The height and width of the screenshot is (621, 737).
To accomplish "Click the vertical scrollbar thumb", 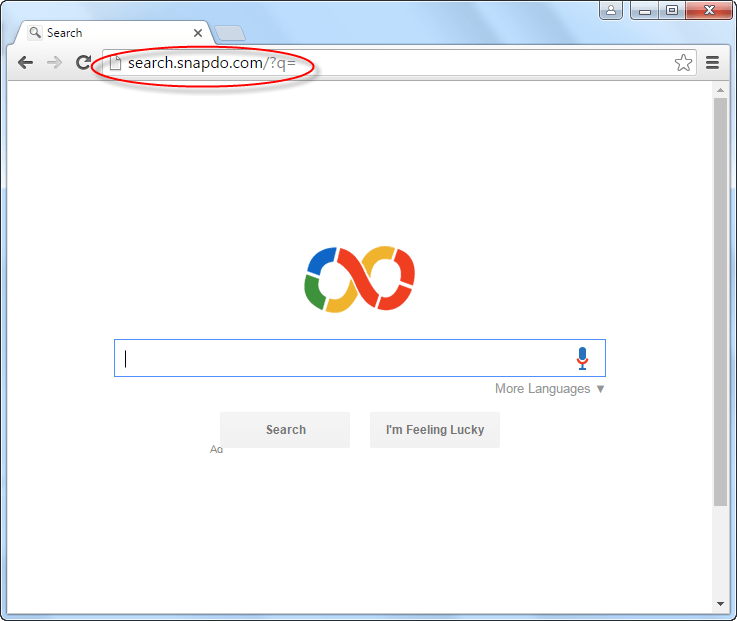I will coord(720,302).
